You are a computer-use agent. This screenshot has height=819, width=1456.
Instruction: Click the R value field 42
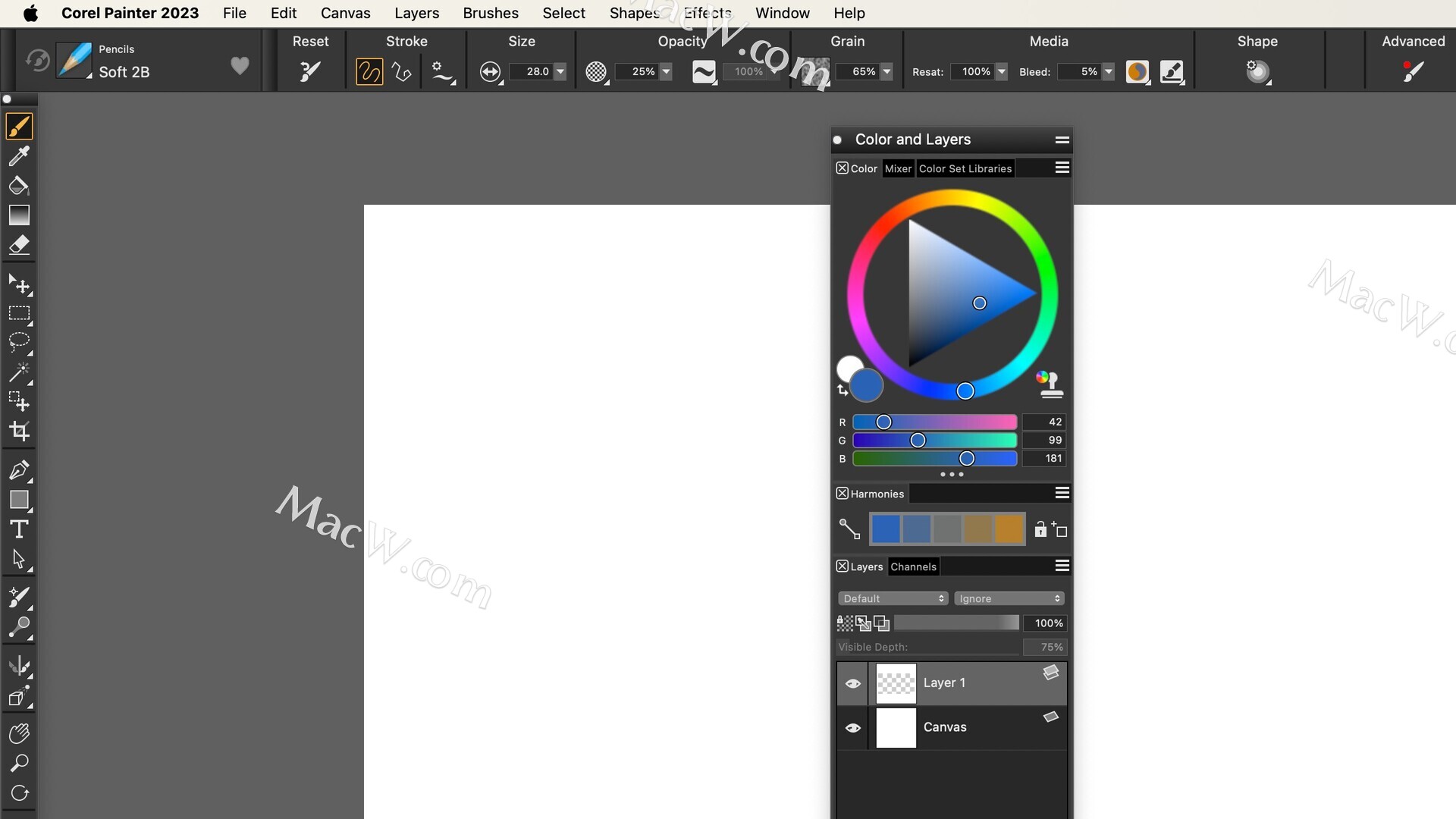point(1044,422)
